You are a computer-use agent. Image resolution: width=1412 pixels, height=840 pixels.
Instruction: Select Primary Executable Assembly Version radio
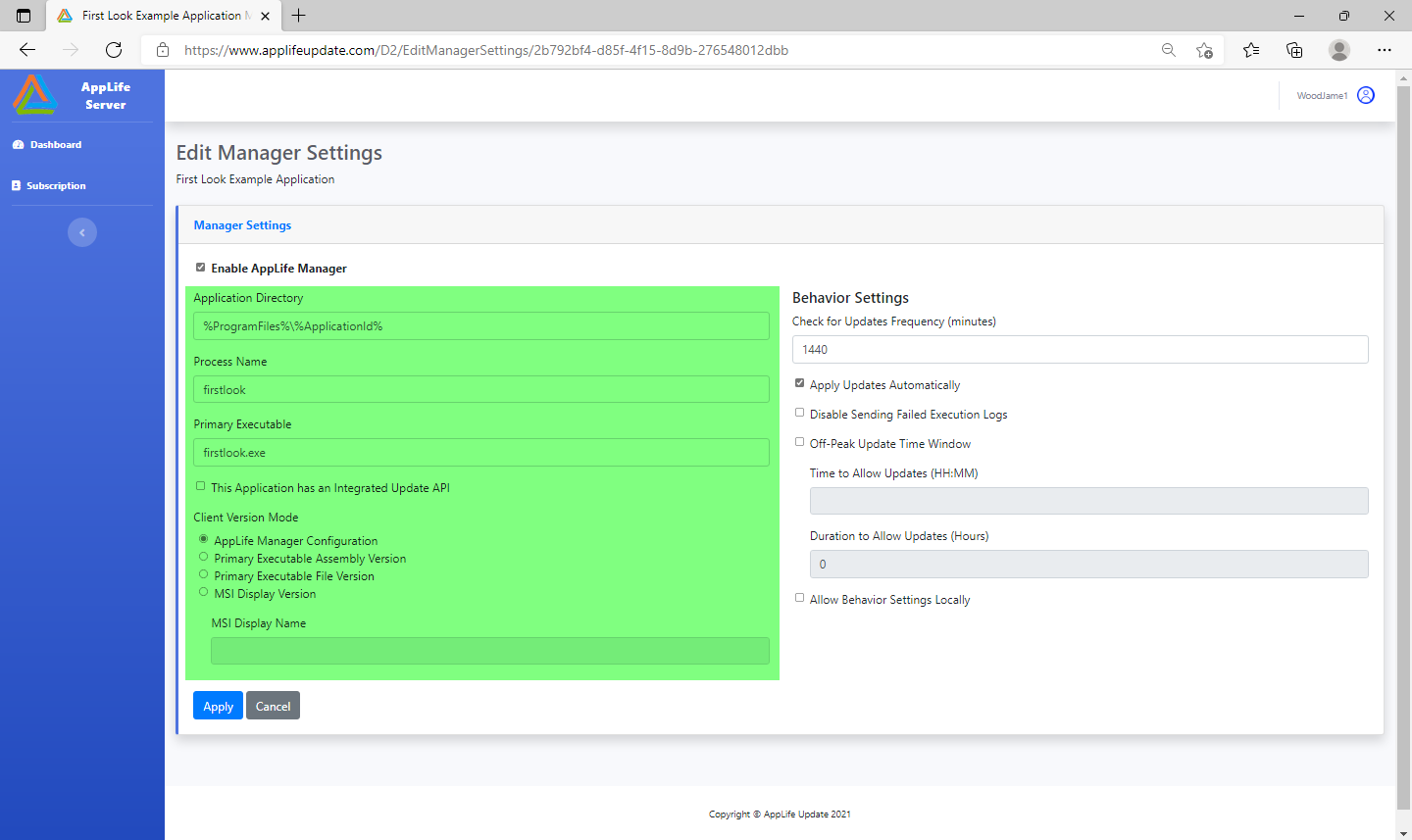pyautogui.click(x=204, y=557)
